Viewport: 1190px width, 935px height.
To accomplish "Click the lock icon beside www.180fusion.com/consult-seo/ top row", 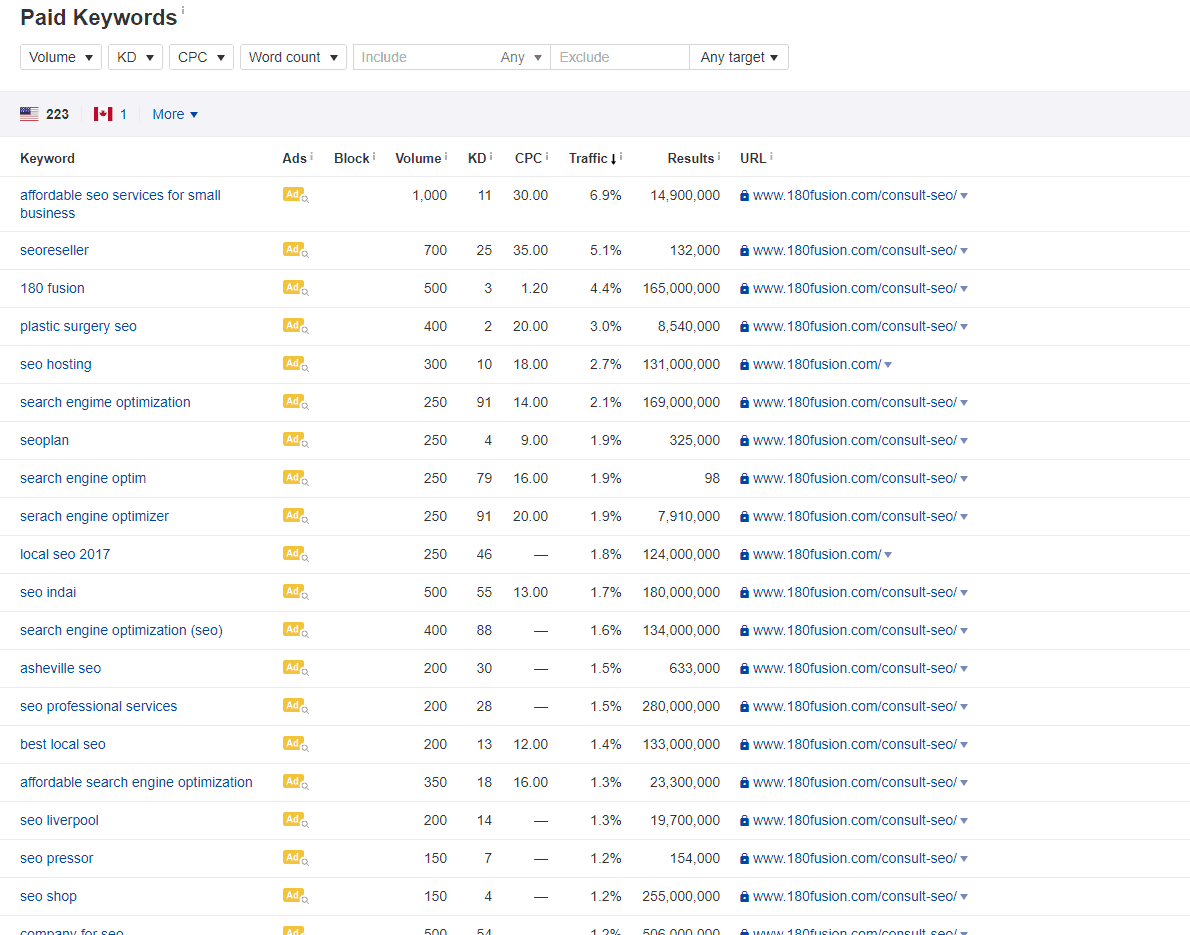I will [x=745, y=195].
